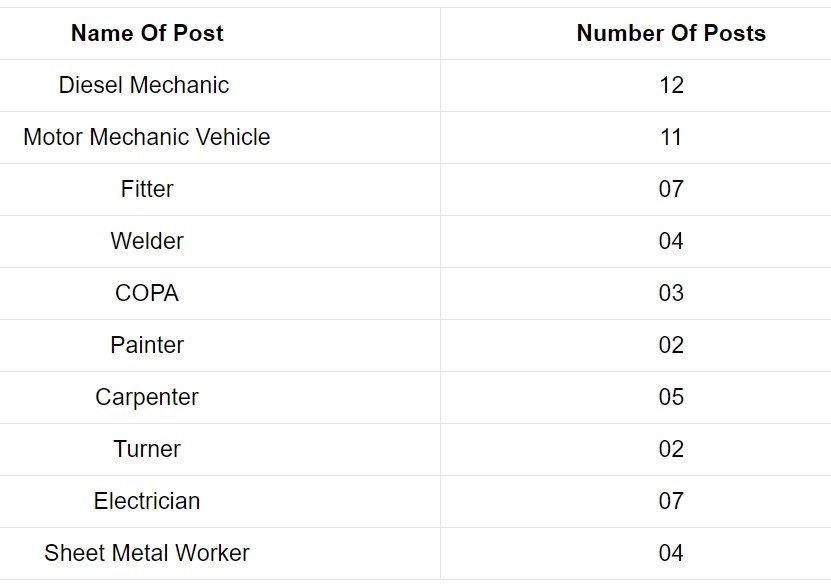Select the COPA cell

click(147, 293)
